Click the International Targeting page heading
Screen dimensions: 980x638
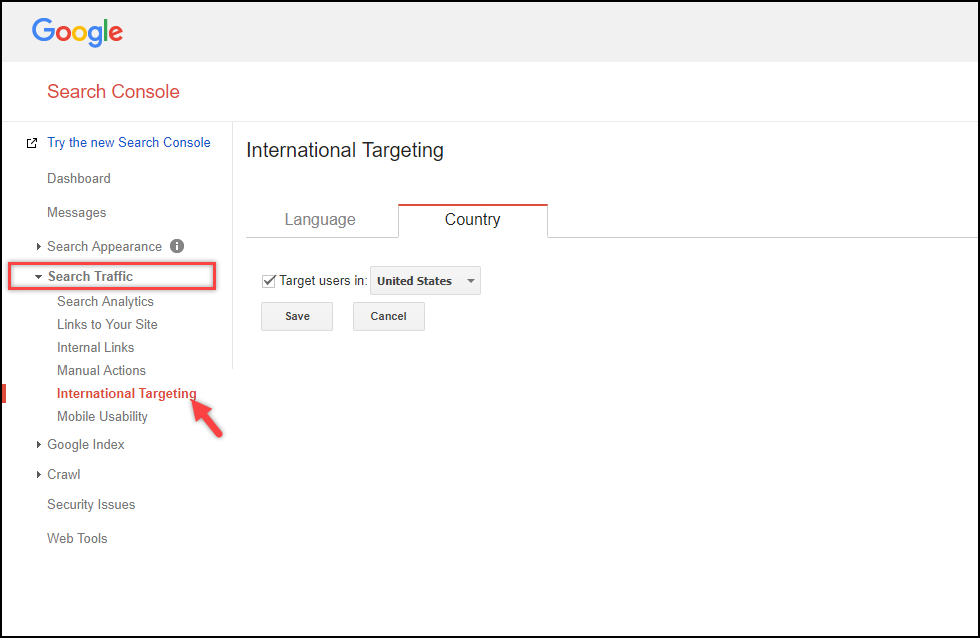tap(345, 150)
